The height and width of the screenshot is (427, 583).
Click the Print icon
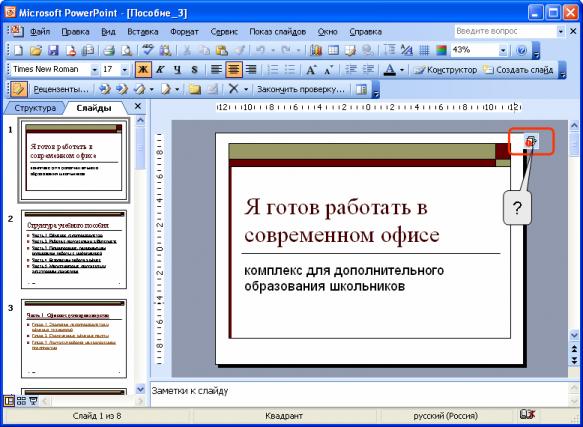point(109,50)
